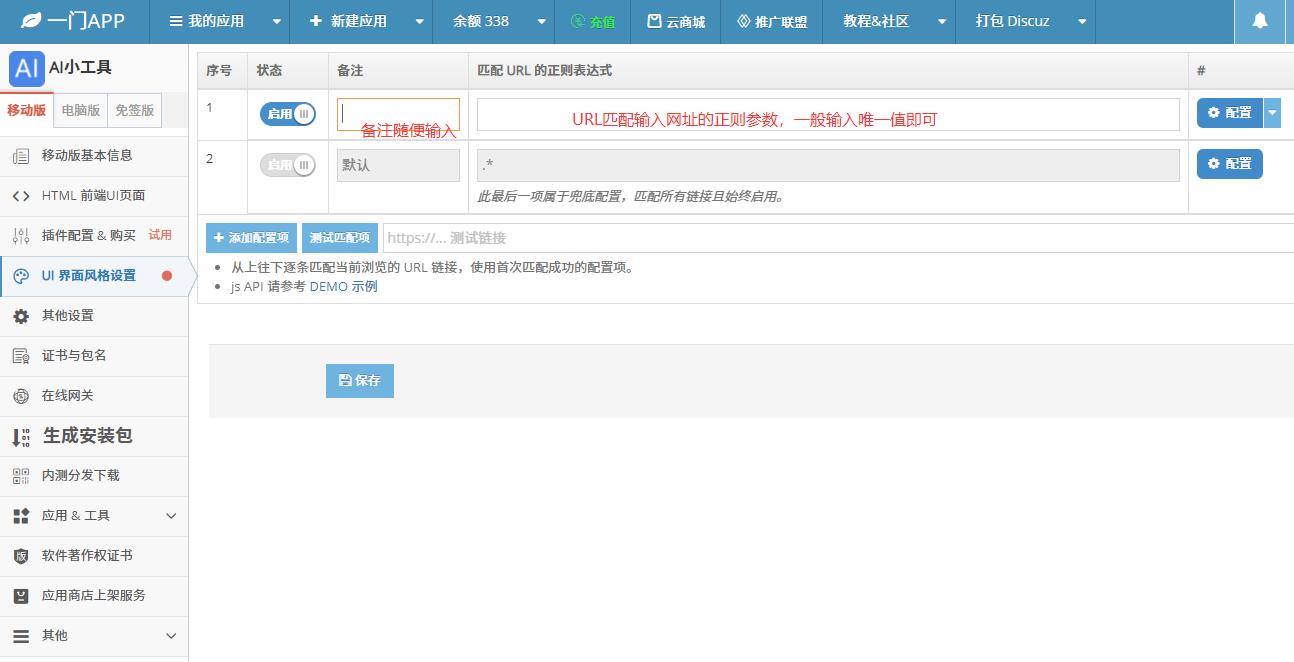Focus URL regex input in row 1
The image size is (1294, 662).
[x=828, y=114]
